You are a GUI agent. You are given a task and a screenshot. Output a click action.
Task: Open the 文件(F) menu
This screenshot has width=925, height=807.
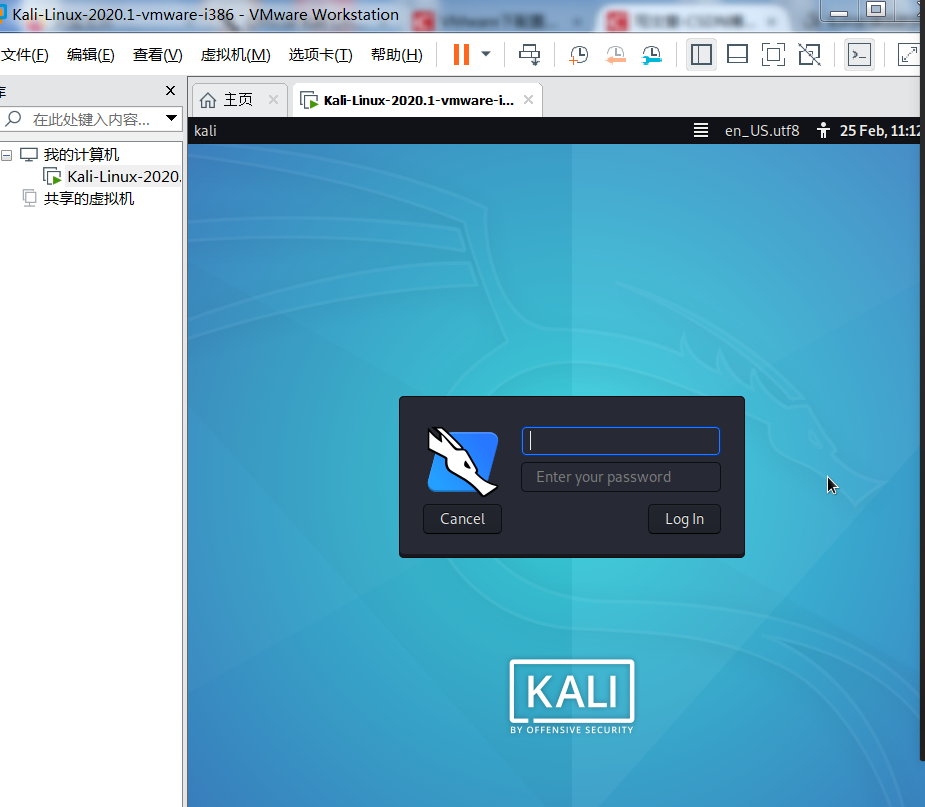coord(25,55)
